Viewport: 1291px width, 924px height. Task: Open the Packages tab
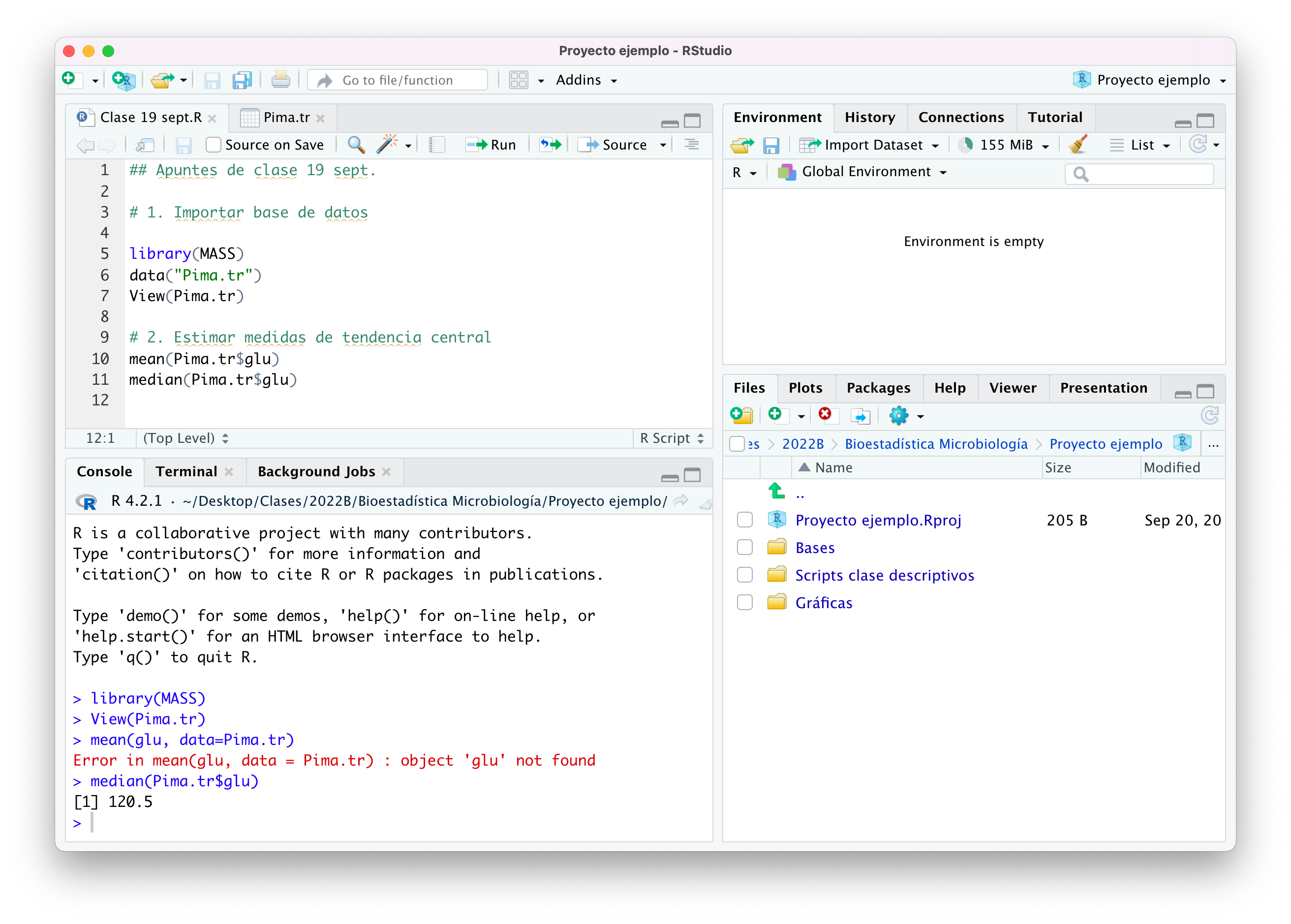[878, 388]
